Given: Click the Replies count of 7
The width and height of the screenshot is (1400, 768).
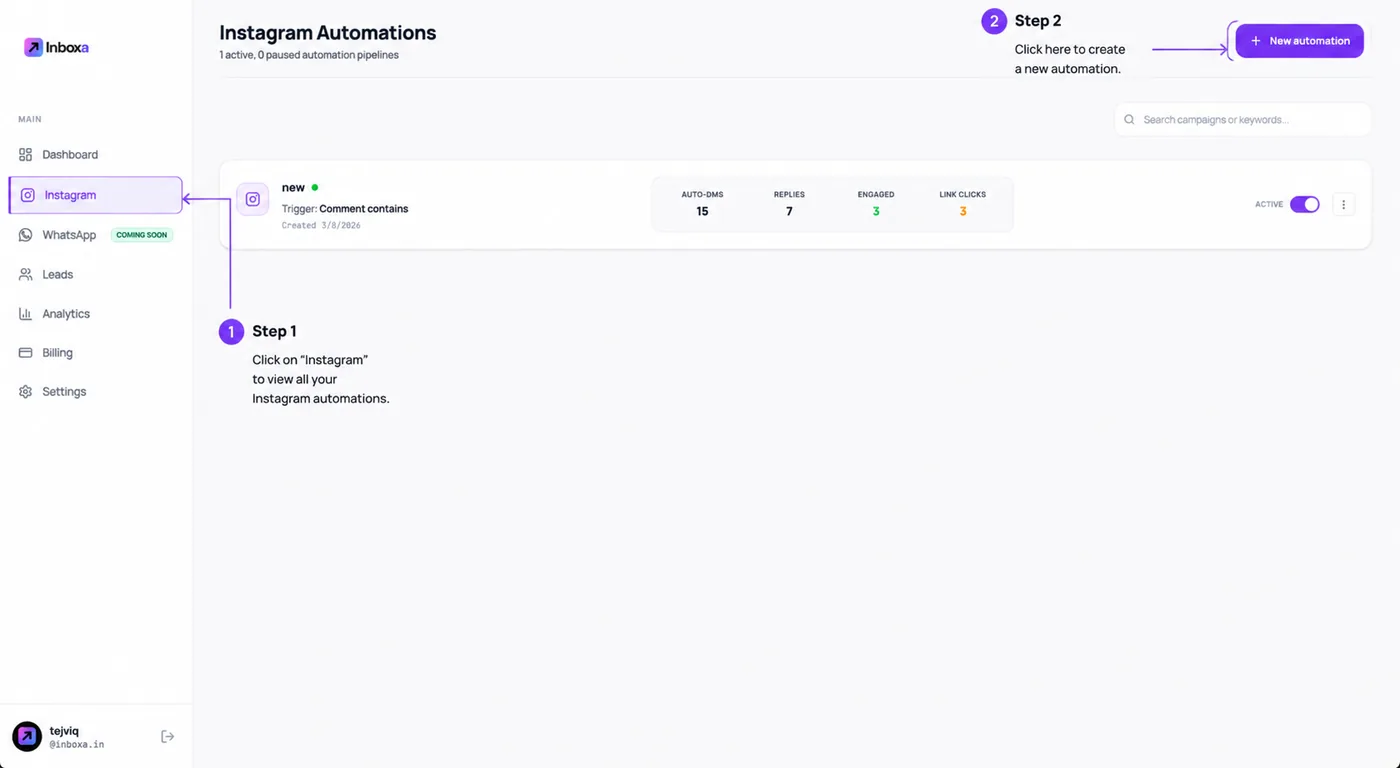Looking at the screenshot, I should [x=789, y=211].
